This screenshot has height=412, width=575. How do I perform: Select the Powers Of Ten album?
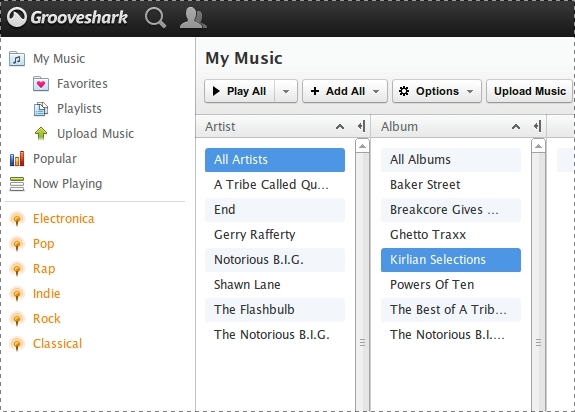tap(451, 285)
